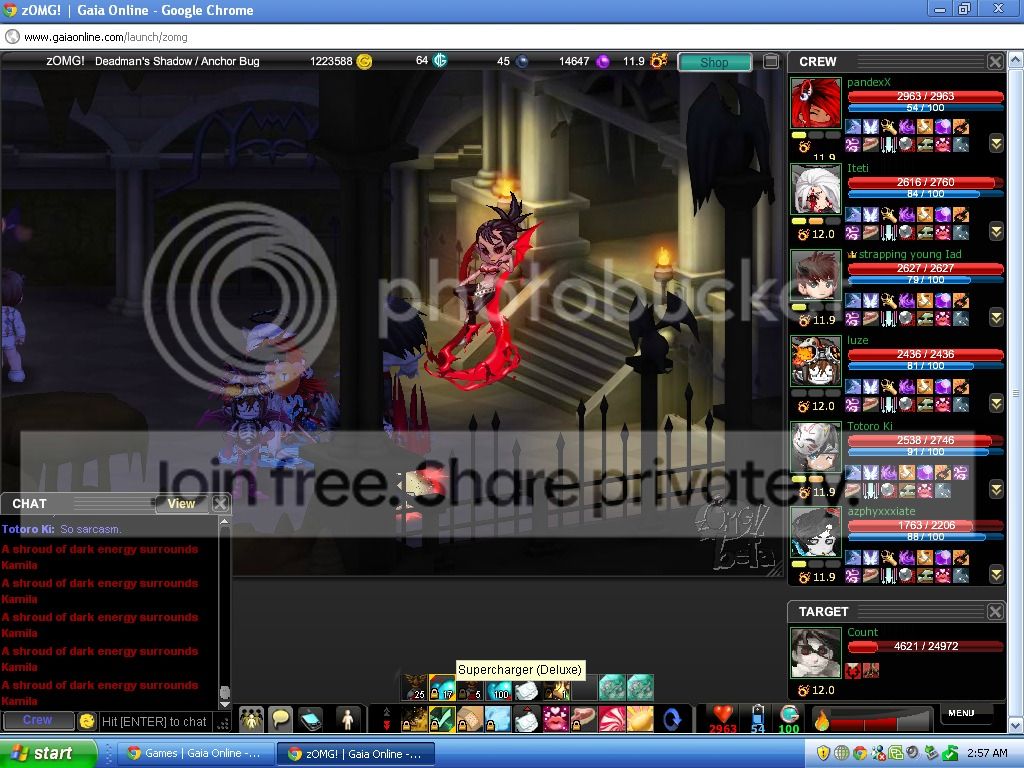Close the TARGET panel
The height and width of the screenshot is (768, 1024).
(995, 611)
